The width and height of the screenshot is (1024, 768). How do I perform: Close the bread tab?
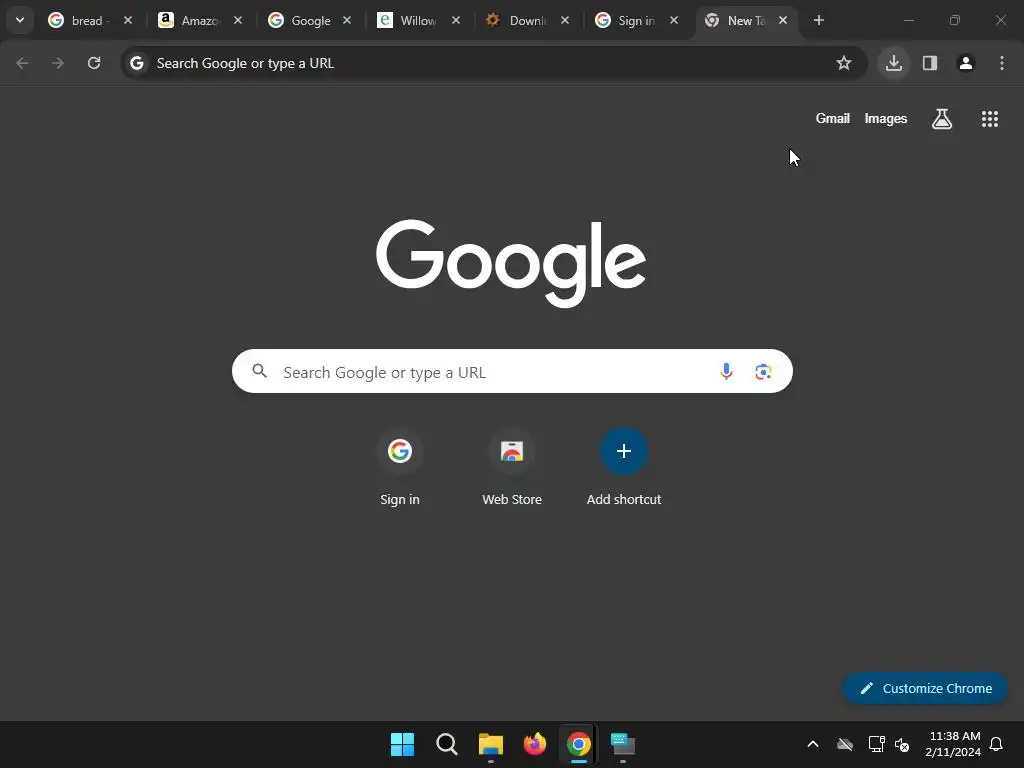pos(128,20)
